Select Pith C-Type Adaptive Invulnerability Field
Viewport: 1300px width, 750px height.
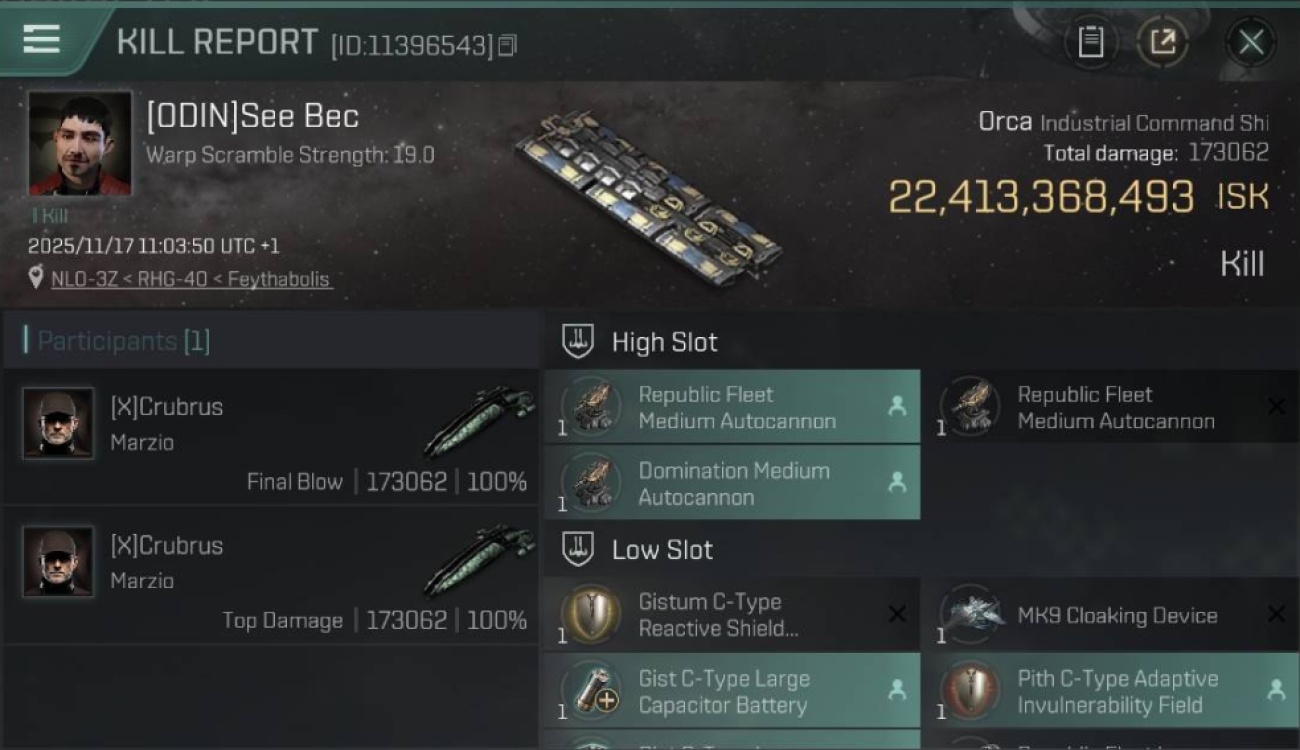tap(1117, 691)
